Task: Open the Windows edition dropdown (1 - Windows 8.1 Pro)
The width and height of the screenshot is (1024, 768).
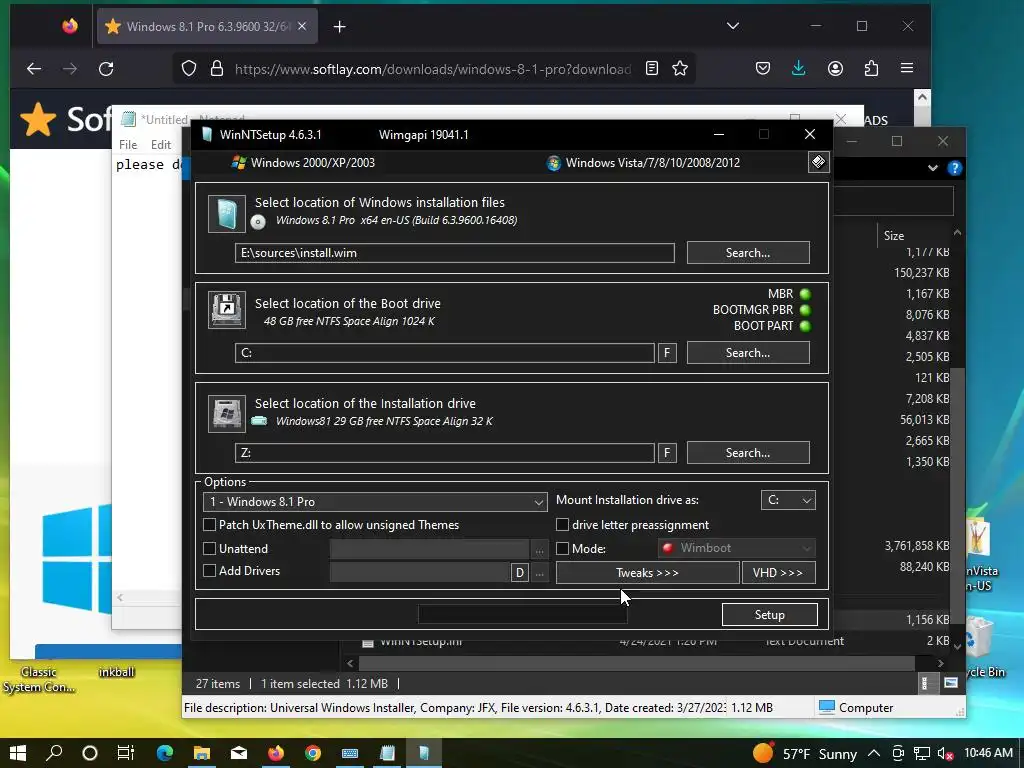Action: (376, 502)
